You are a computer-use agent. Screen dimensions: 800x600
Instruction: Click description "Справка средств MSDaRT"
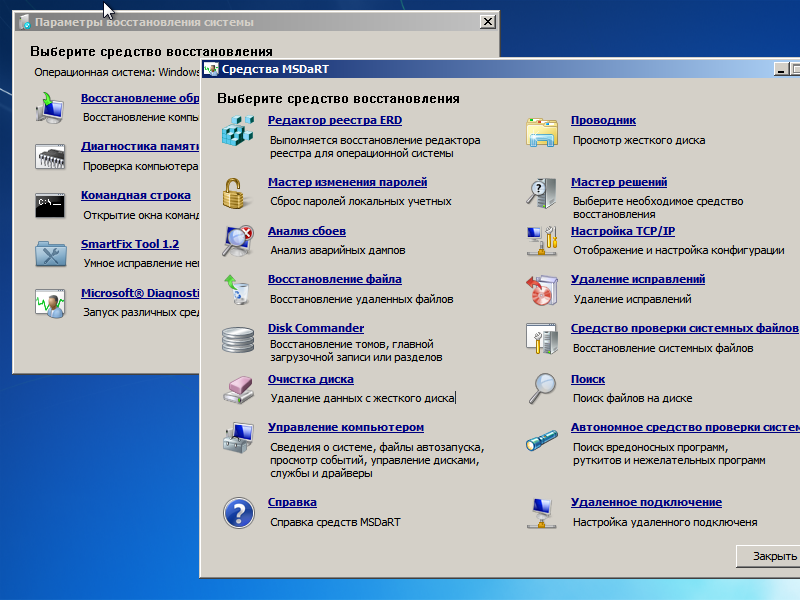(335, 522)
